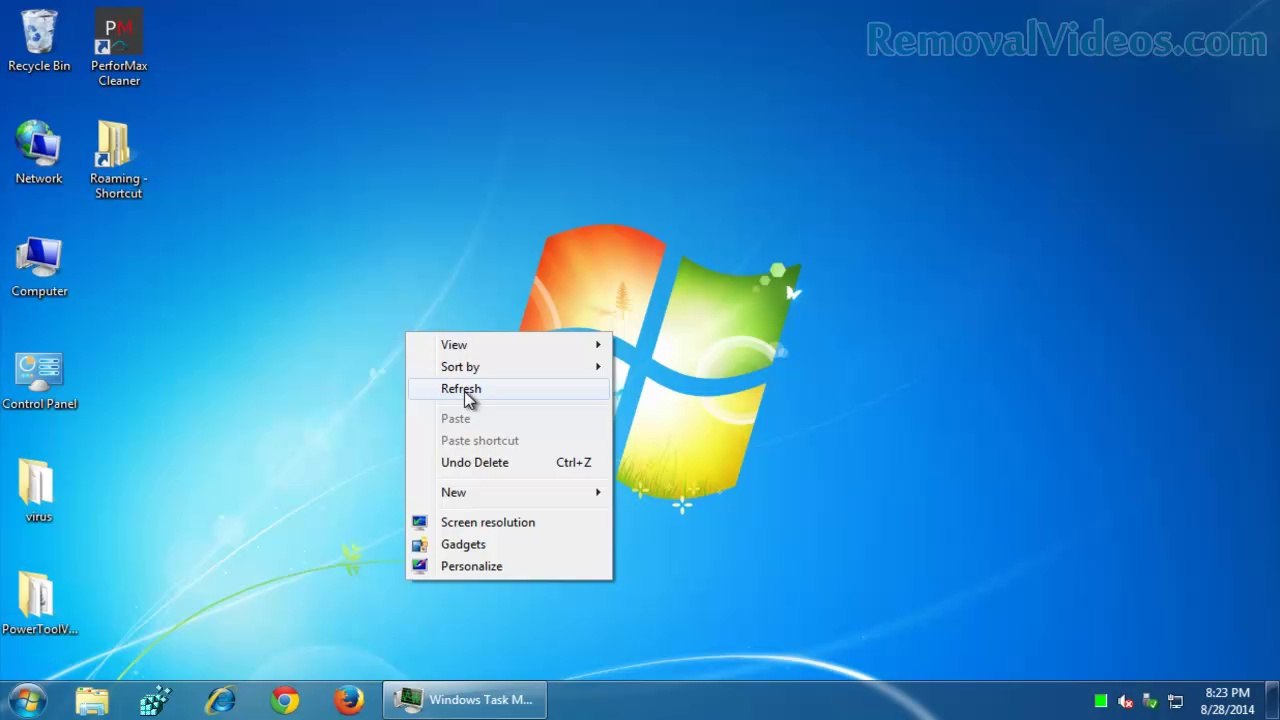Launch Mozilla Firefox from the taskbar

point(349,700)
